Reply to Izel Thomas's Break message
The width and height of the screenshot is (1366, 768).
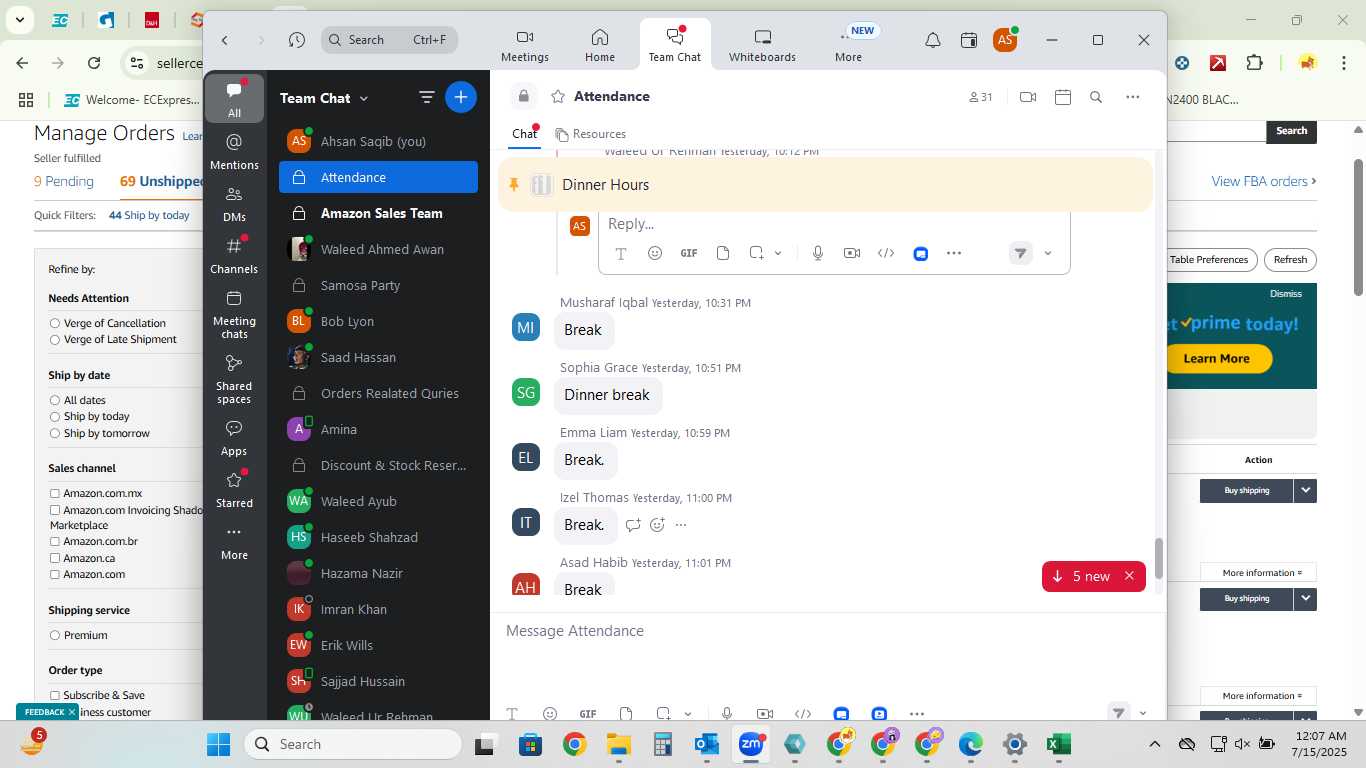(x=633, y=525)
